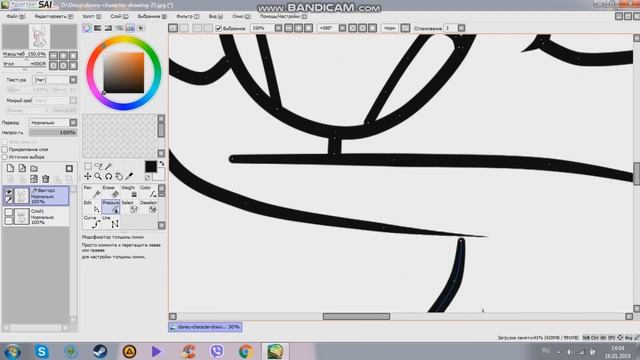Select the Line tool
The image size is (640, 360).
(x=111, y=222)
